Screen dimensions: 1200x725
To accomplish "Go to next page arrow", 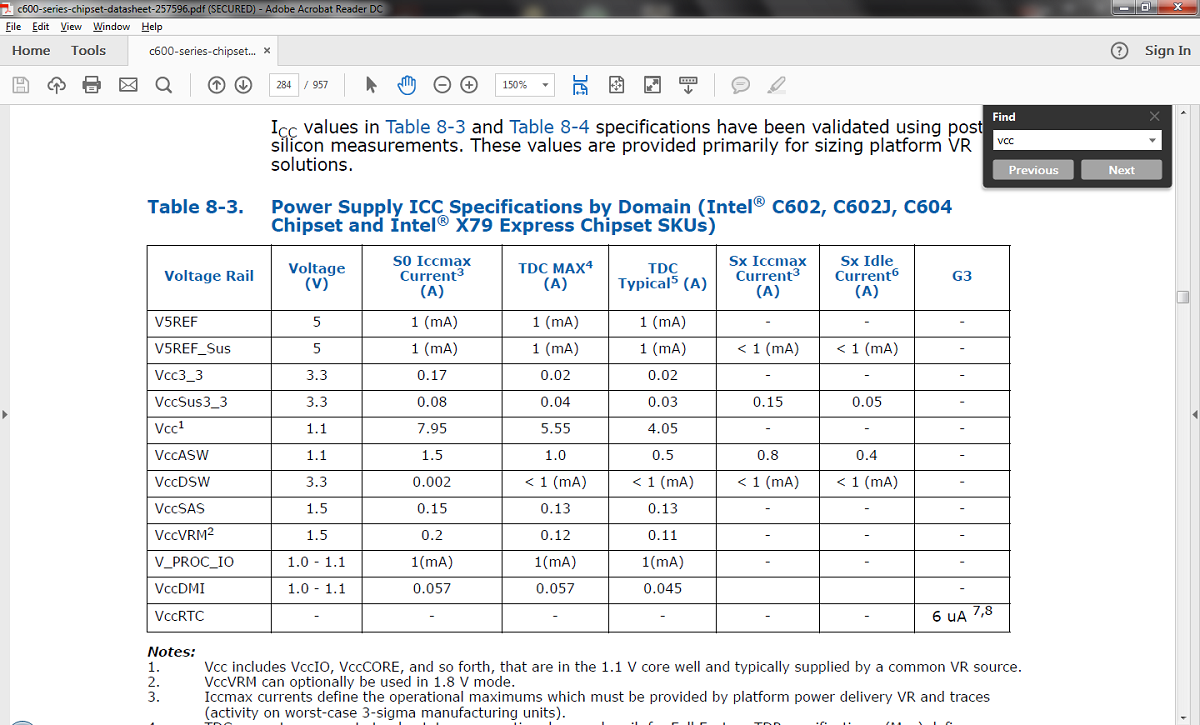I will [x=242, y=85].
